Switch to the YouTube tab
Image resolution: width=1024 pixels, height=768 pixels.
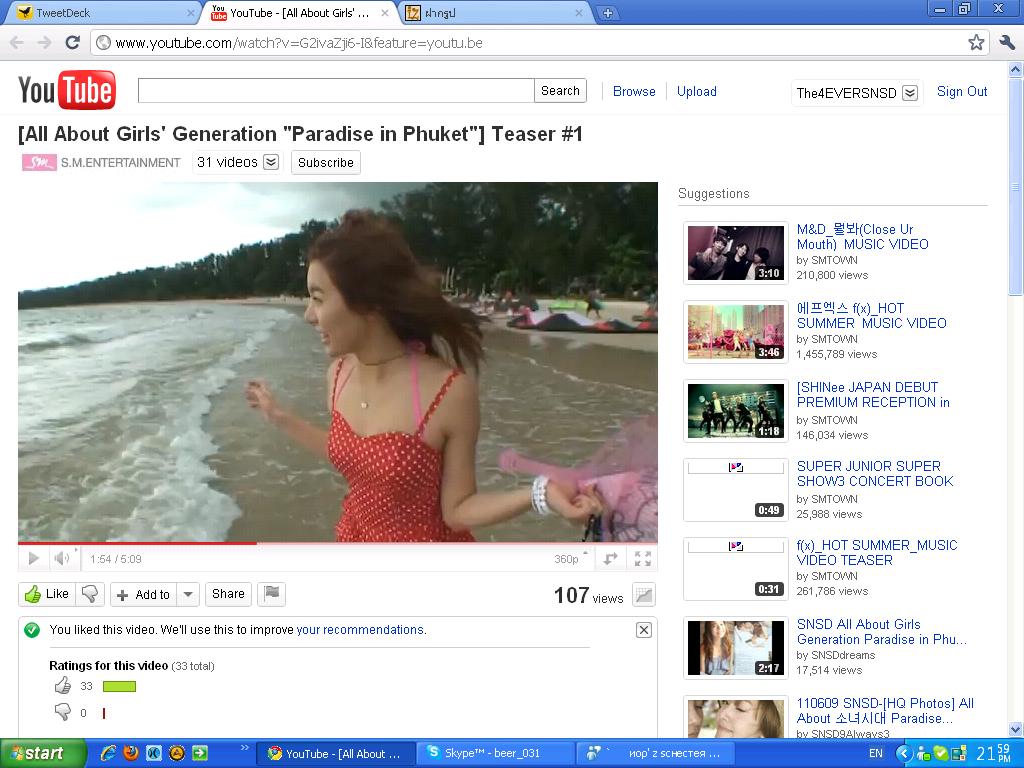pyautogui.click(x=299, y=13)
